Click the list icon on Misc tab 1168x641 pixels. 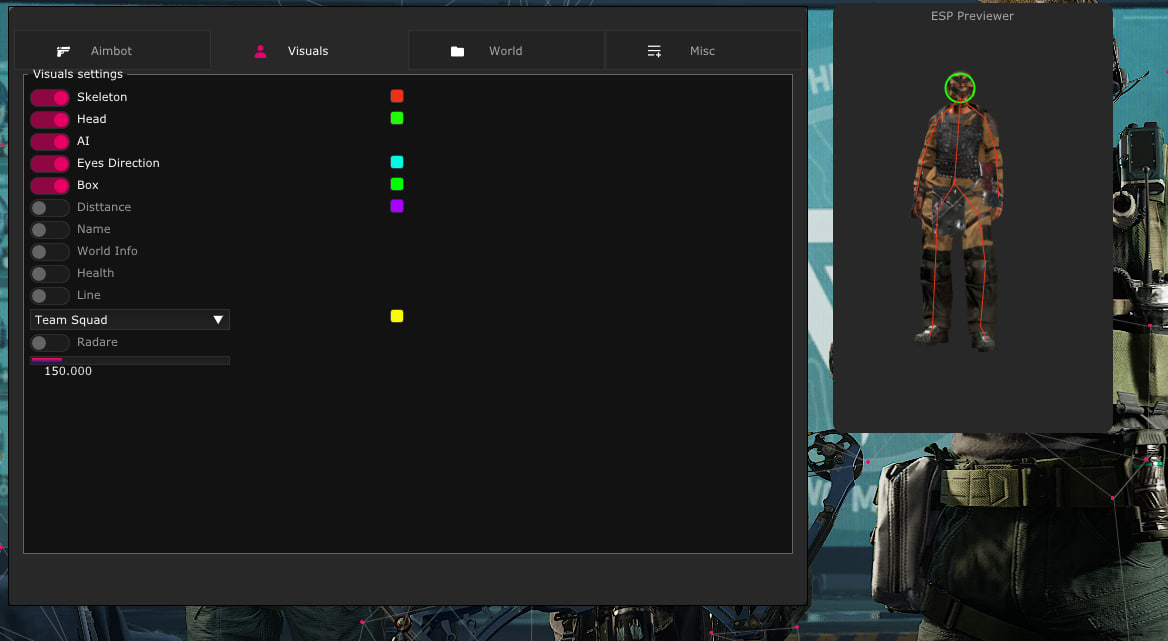pyautogui.click(x=654, y=51)
